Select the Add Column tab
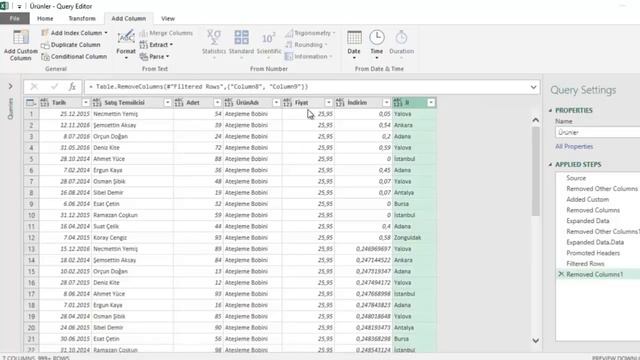This screenshot has height=360, width=640. (x=129, y=18)
